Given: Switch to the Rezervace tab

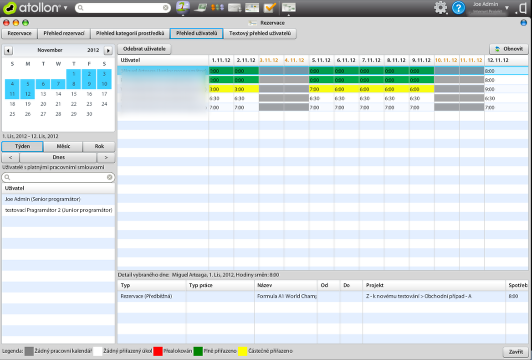Looking at the screenshot, I should pos(19,33).
